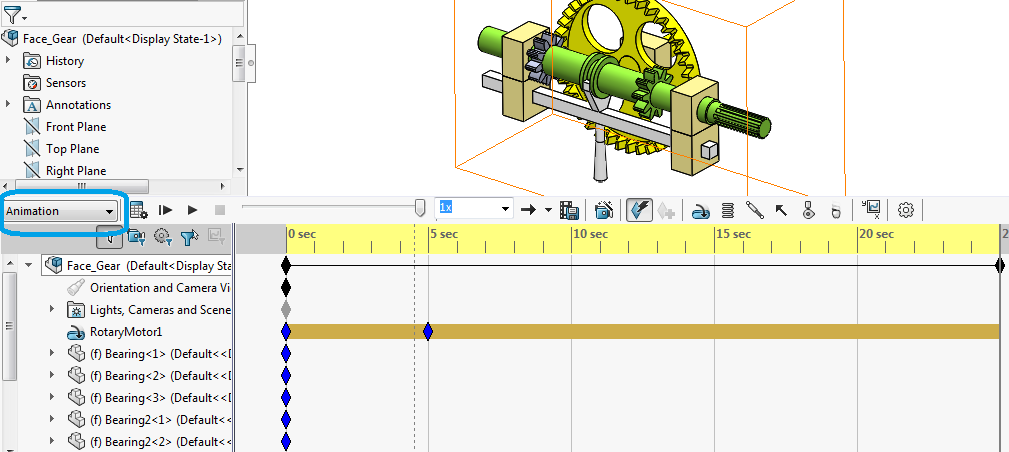Select the History tree item
Screen dimensions: 1009x452
pyautogui.click(x=65, y=61)
